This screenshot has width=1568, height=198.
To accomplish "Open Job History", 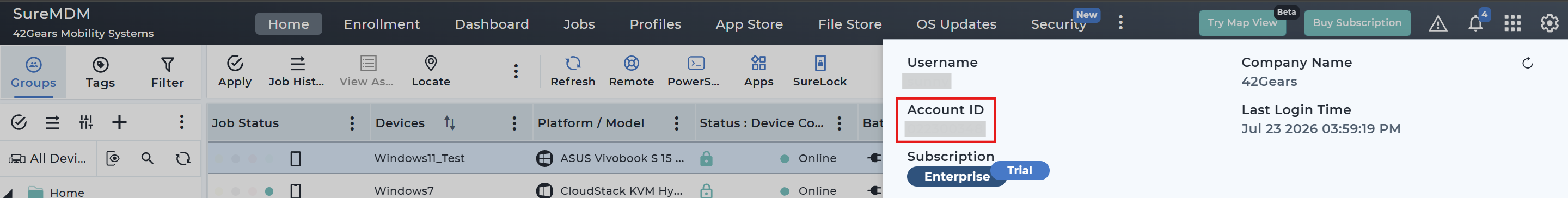I will [296, 71].
